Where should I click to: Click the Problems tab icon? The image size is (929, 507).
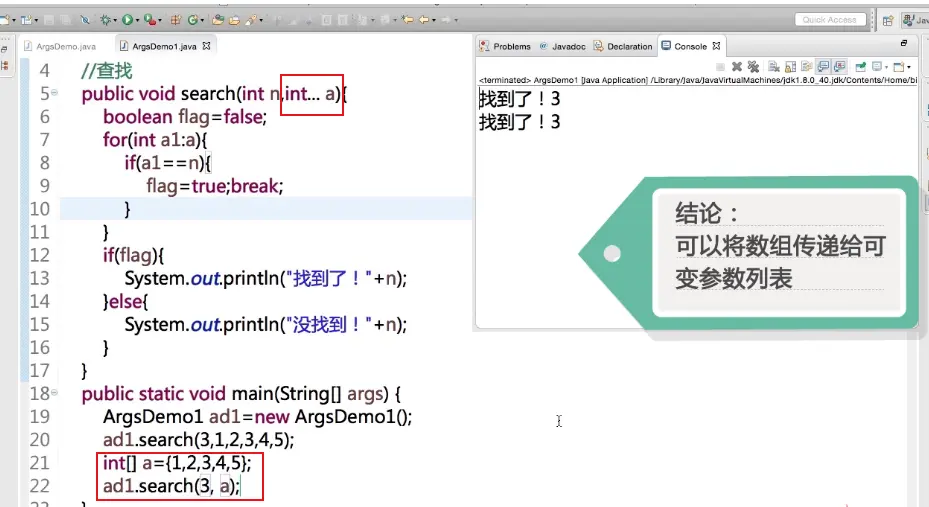point(484,46)
